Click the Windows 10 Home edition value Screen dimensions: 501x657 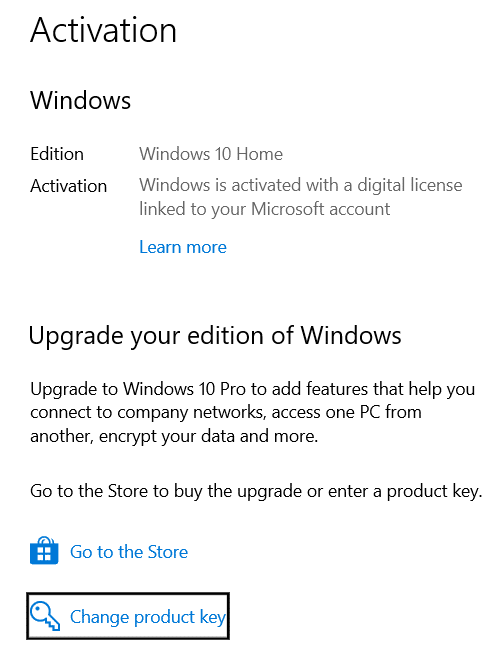[211, 154]
